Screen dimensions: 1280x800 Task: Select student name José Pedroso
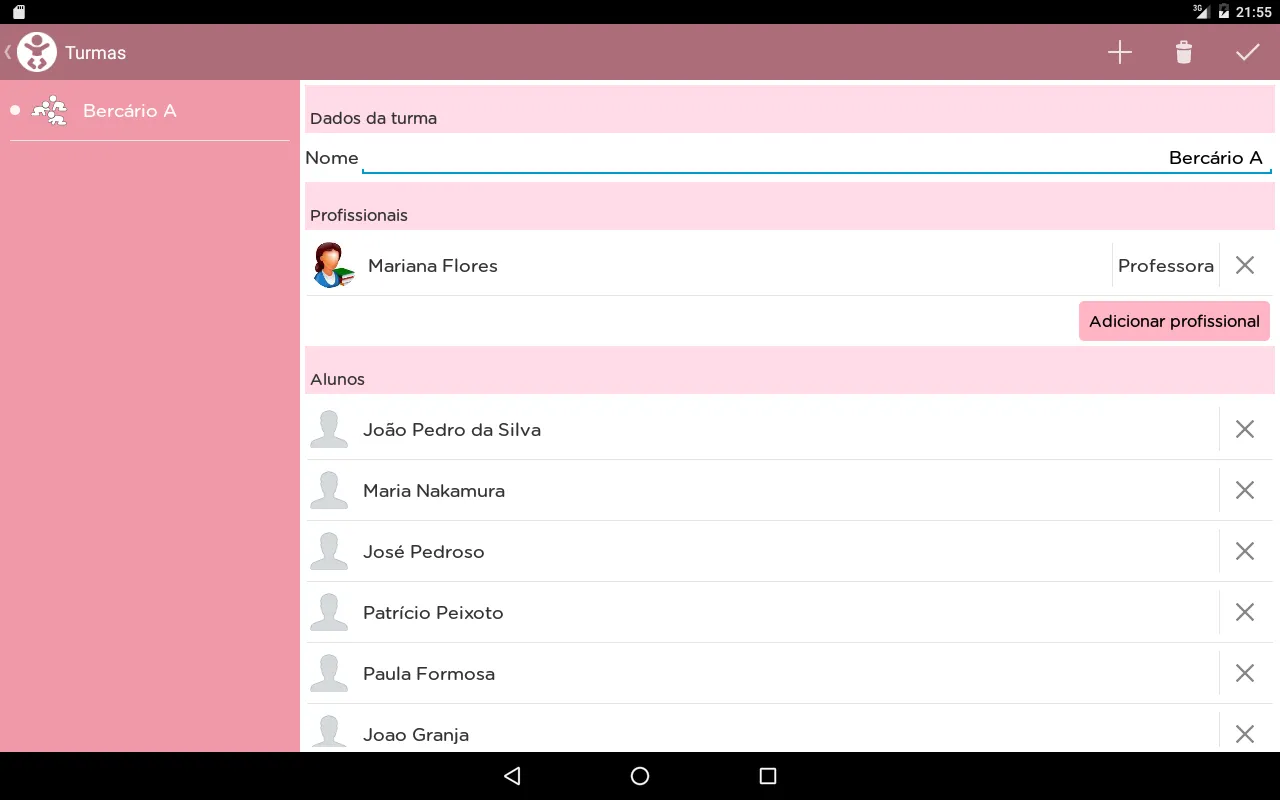tap(424, 552)
